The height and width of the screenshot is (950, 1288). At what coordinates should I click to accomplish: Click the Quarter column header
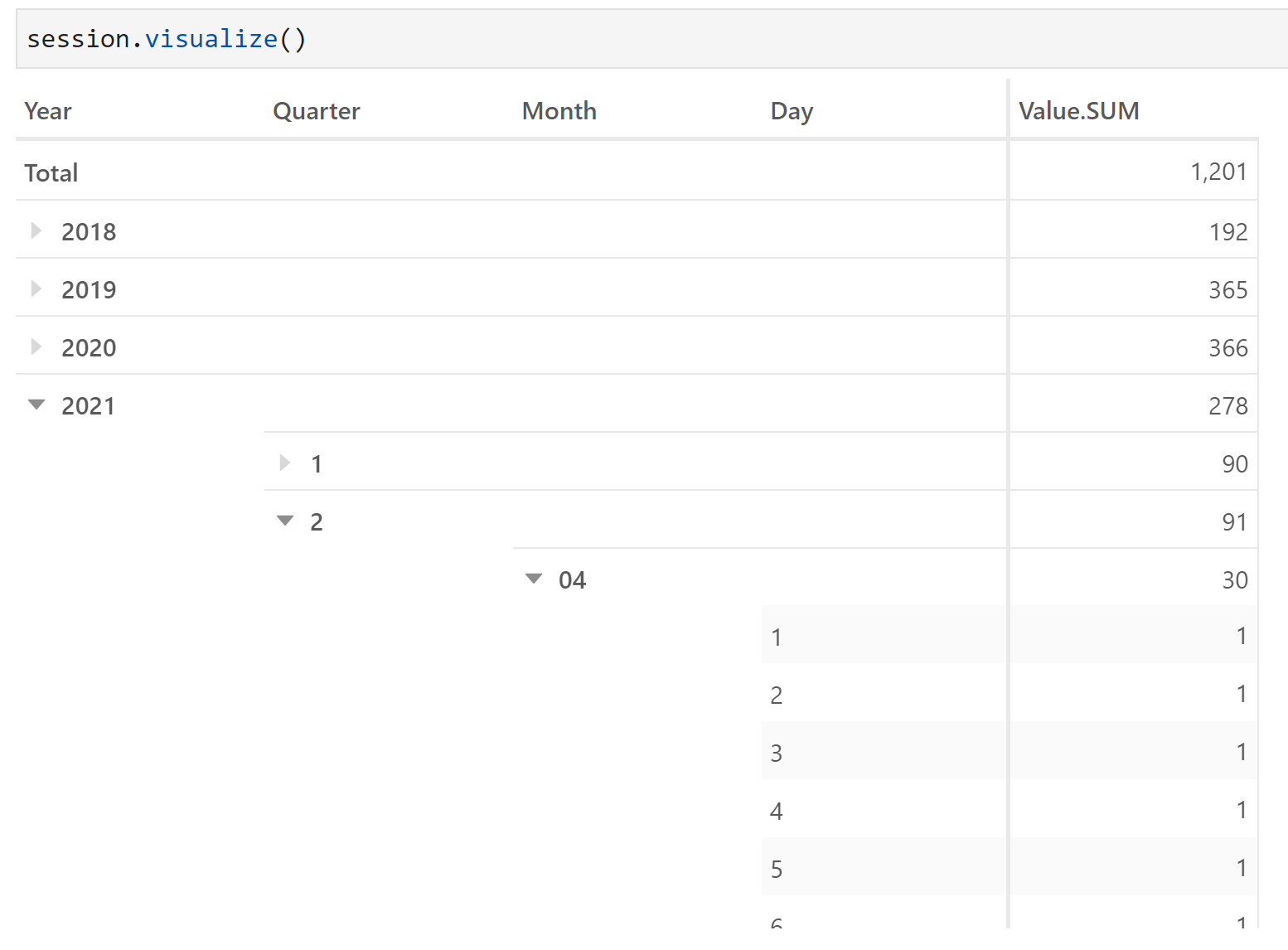coord(317,111)
